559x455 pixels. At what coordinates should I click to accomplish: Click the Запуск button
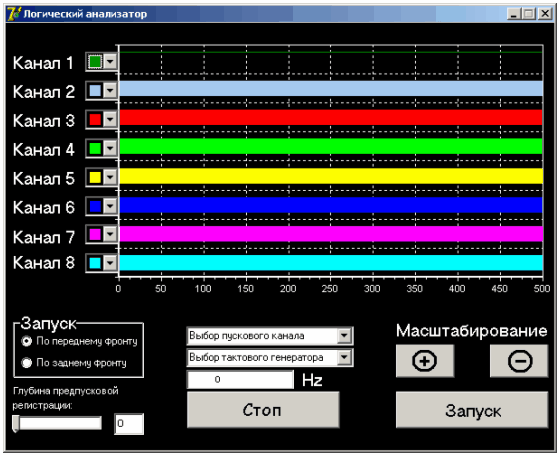click(x=472, y=410)
